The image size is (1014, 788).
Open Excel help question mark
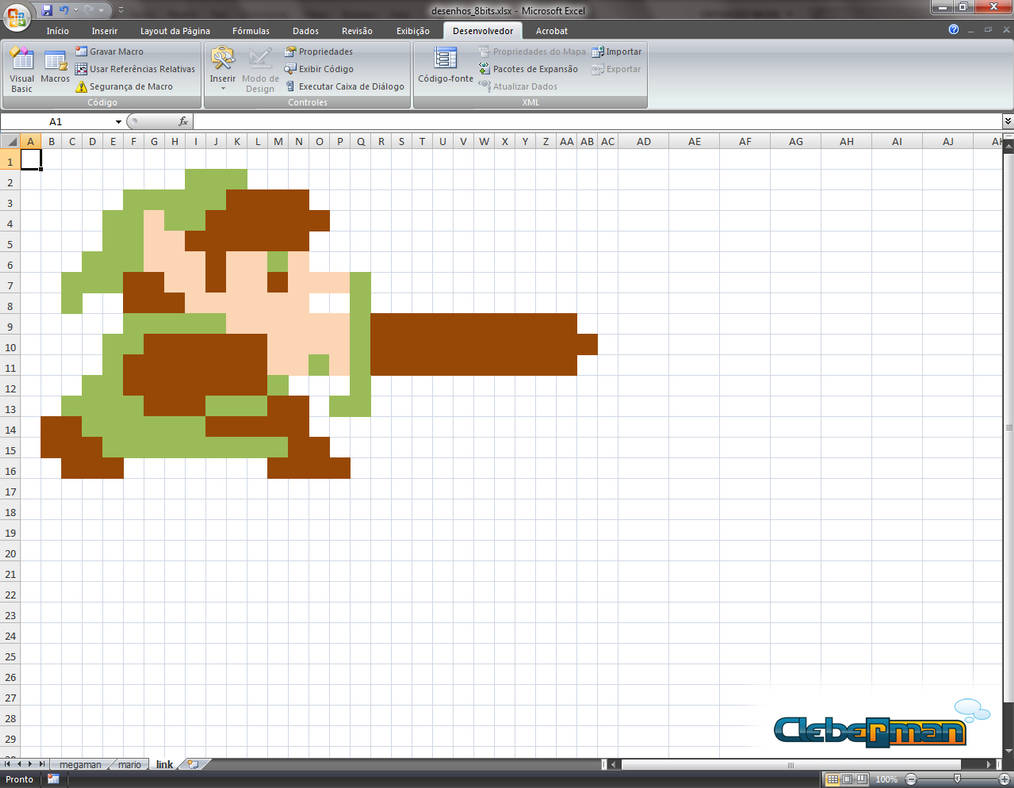click(x=953, y=29)
